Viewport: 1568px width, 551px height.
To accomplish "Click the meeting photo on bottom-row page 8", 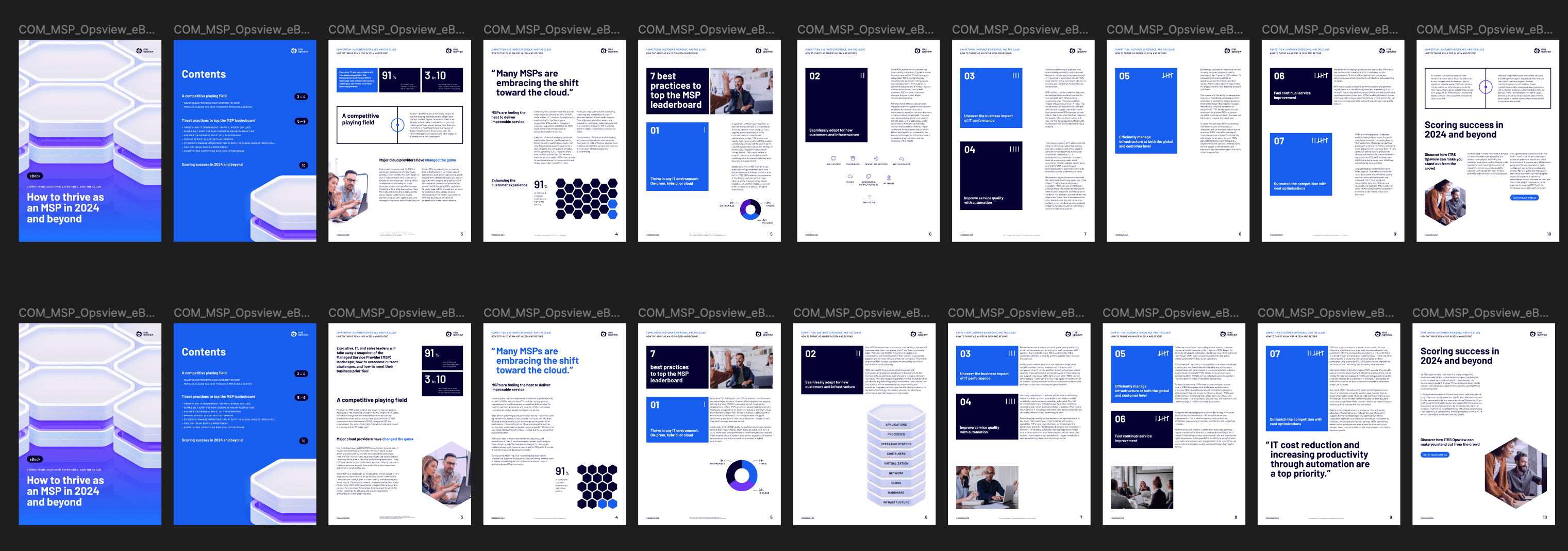I will tap(1141, 487).
